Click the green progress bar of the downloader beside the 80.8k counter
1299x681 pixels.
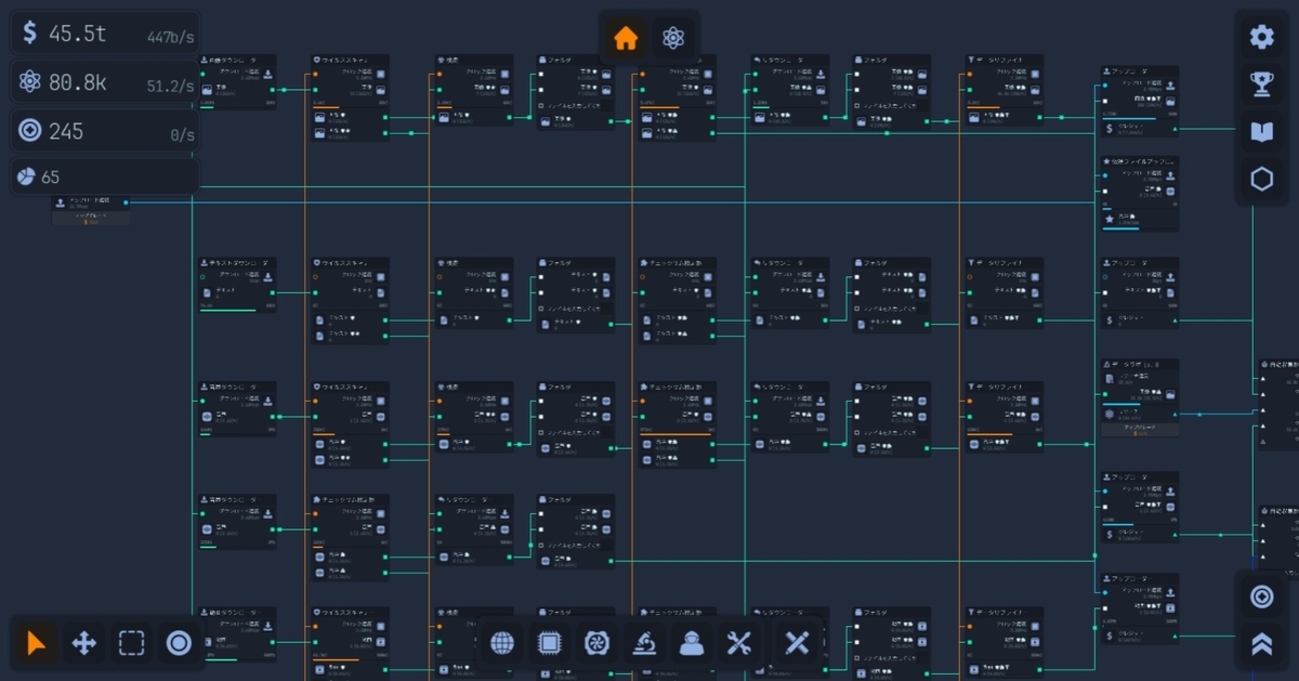tap(207, 106)
